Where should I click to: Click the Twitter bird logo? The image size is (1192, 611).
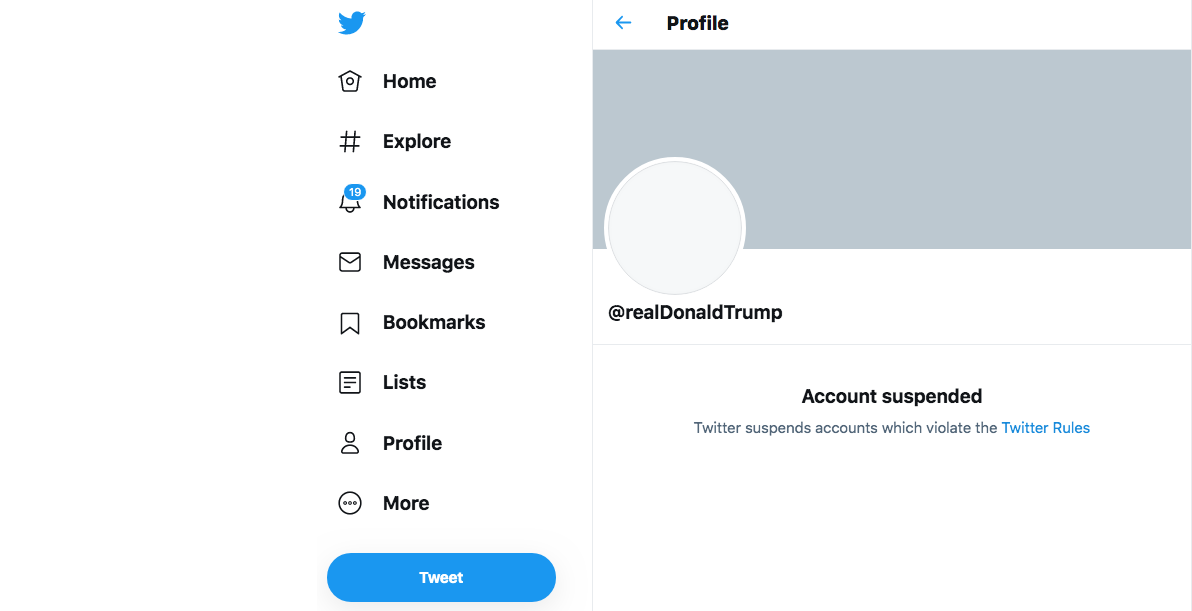[352, 23]
